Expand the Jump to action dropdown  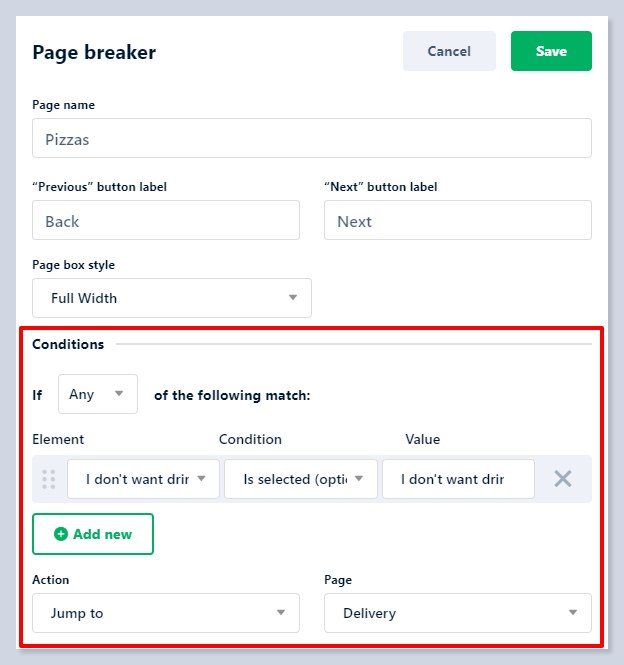165,613
